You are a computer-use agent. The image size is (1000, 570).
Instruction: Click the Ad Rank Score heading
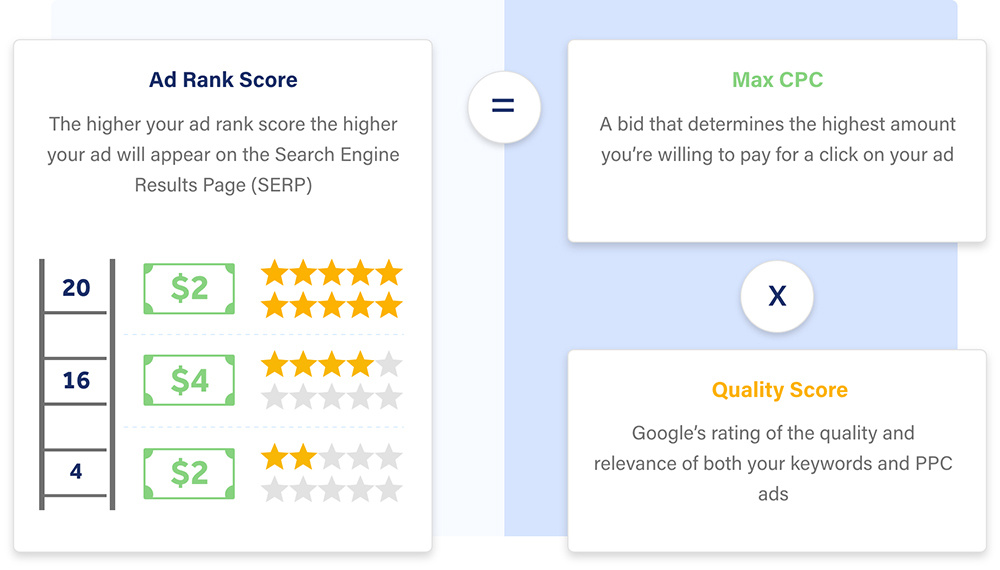[223, 80]
